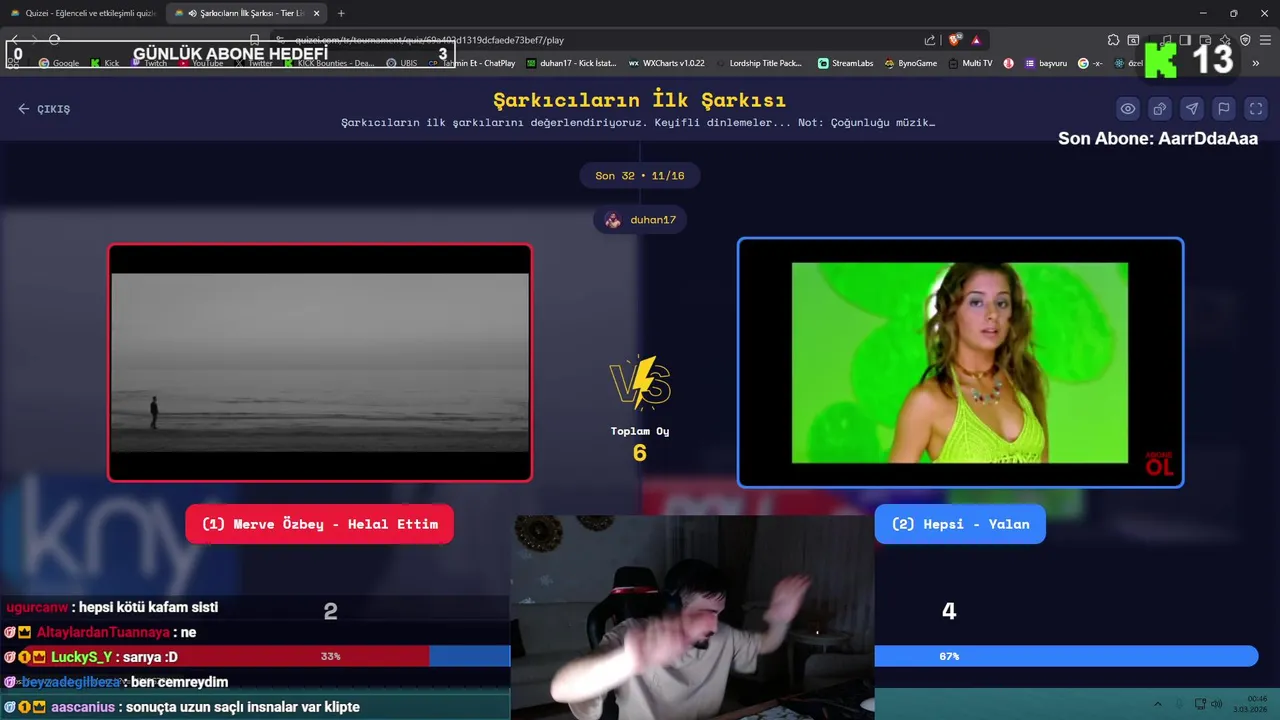Click the username AltaylardanTuannaya in chat

coord(103,632)
